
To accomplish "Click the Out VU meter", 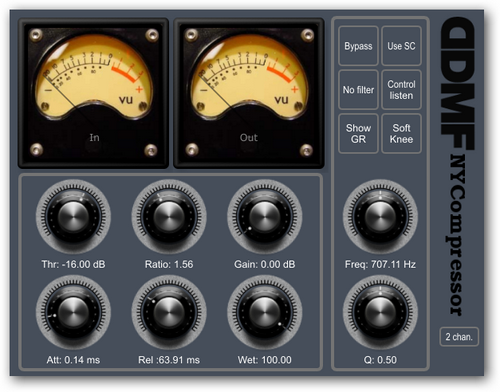I will (x=249, y=93).
